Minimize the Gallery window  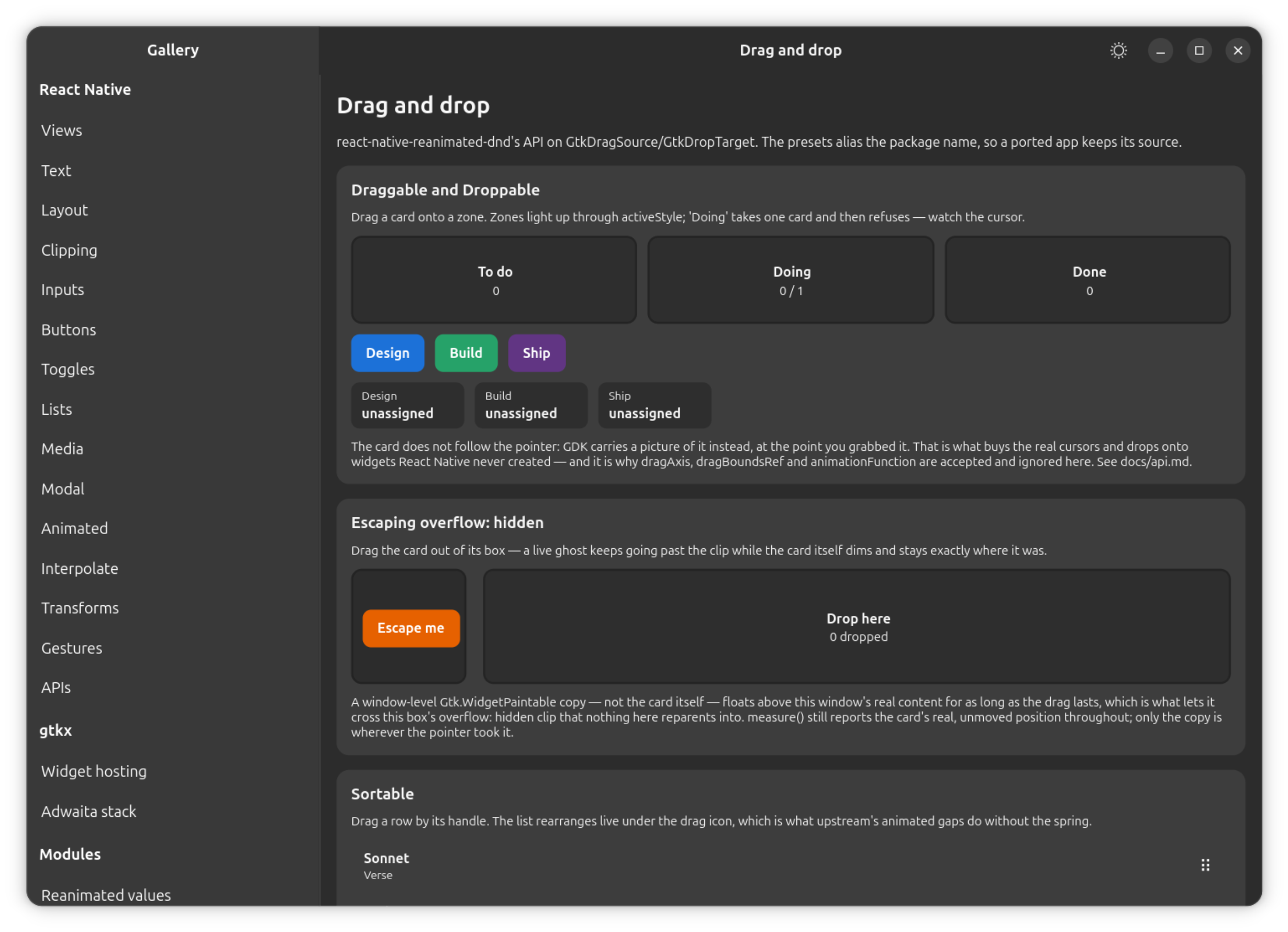click(1160, 51)
